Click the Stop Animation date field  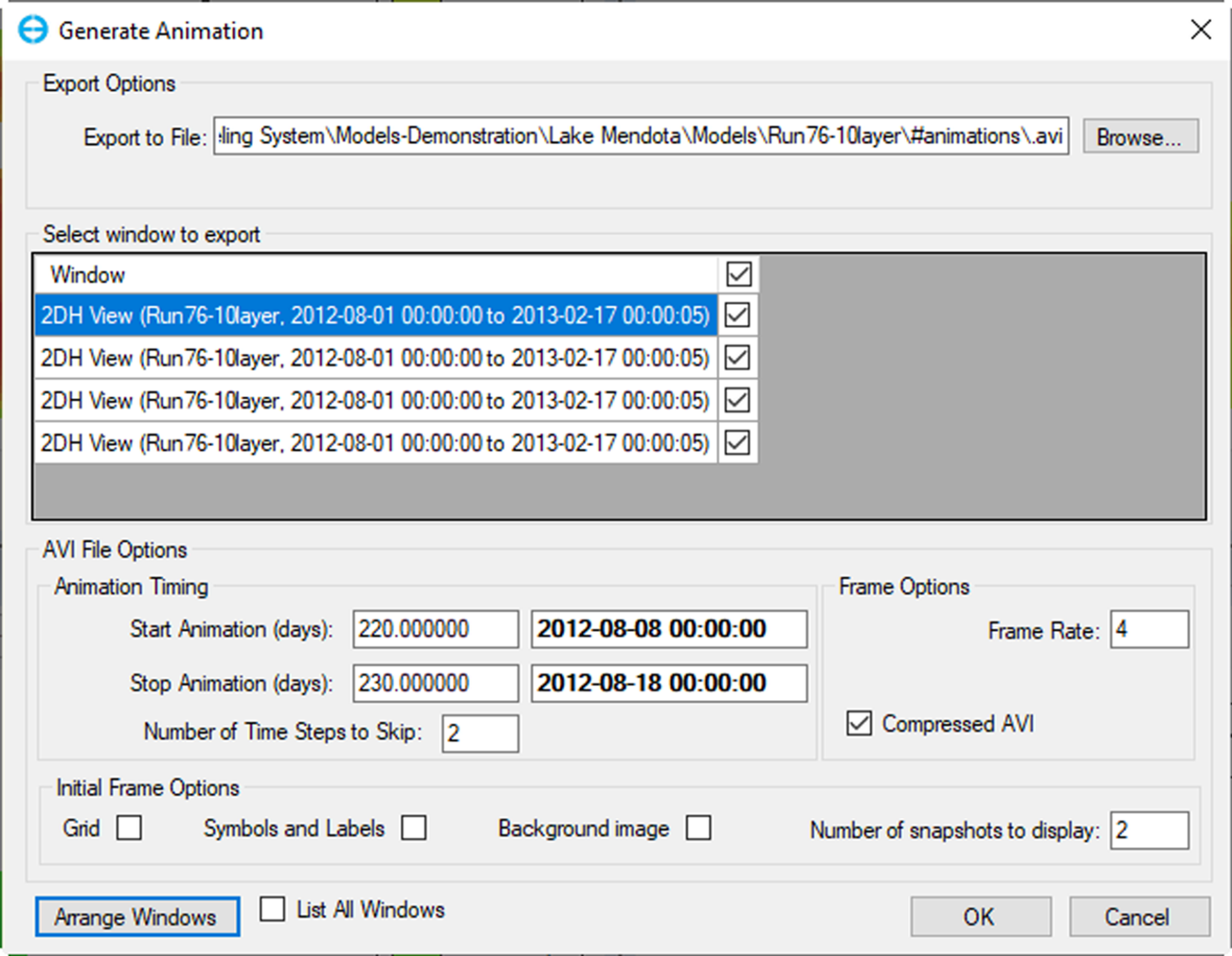click(x=669, y=683)
